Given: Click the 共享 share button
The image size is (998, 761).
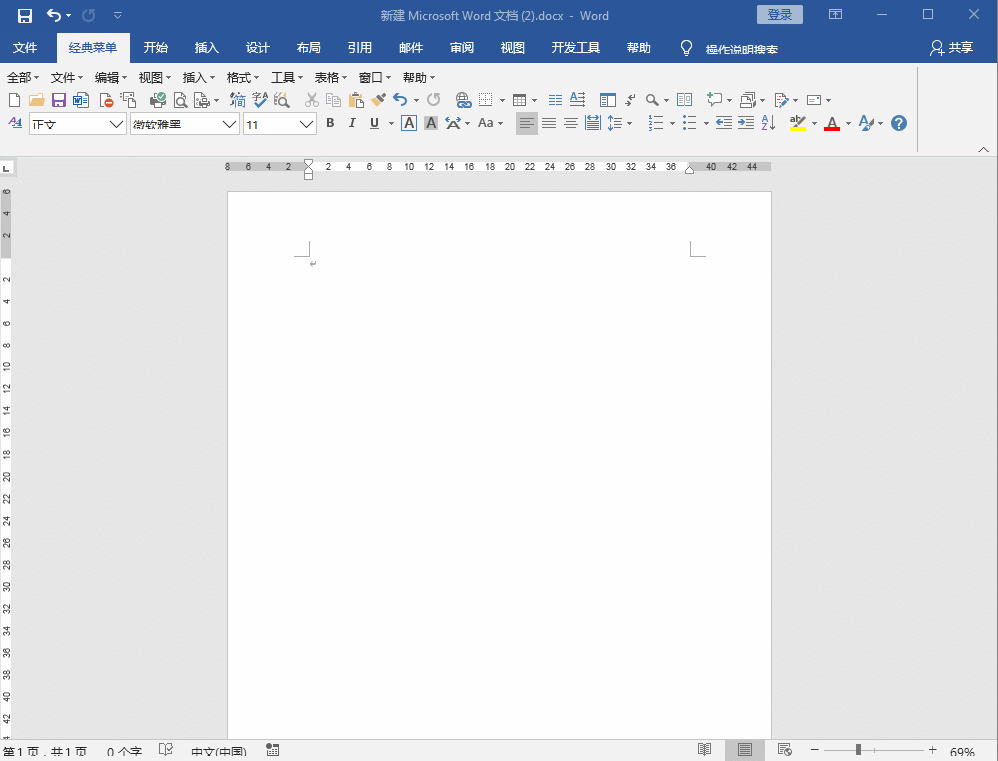Looking at the screenshot, I should point(952,48).
